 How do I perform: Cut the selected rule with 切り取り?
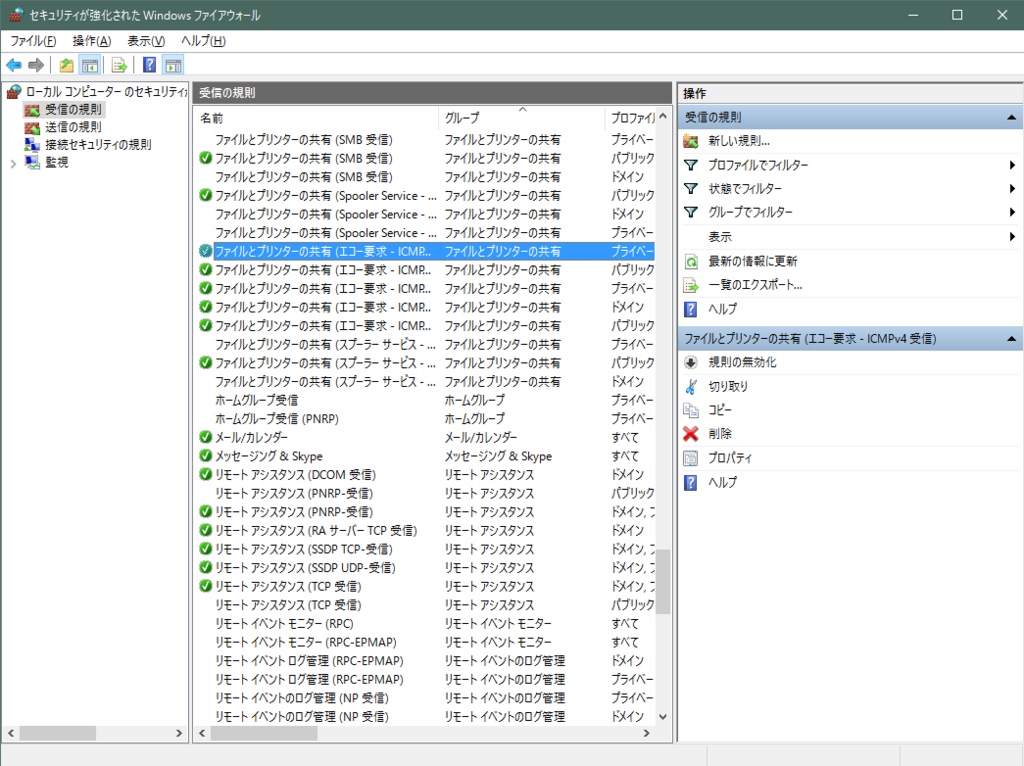[x=728, y=387]
